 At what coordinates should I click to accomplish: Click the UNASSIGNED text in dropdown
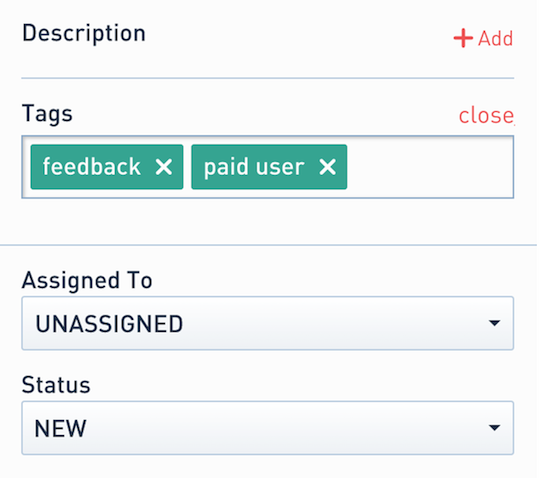109,324
